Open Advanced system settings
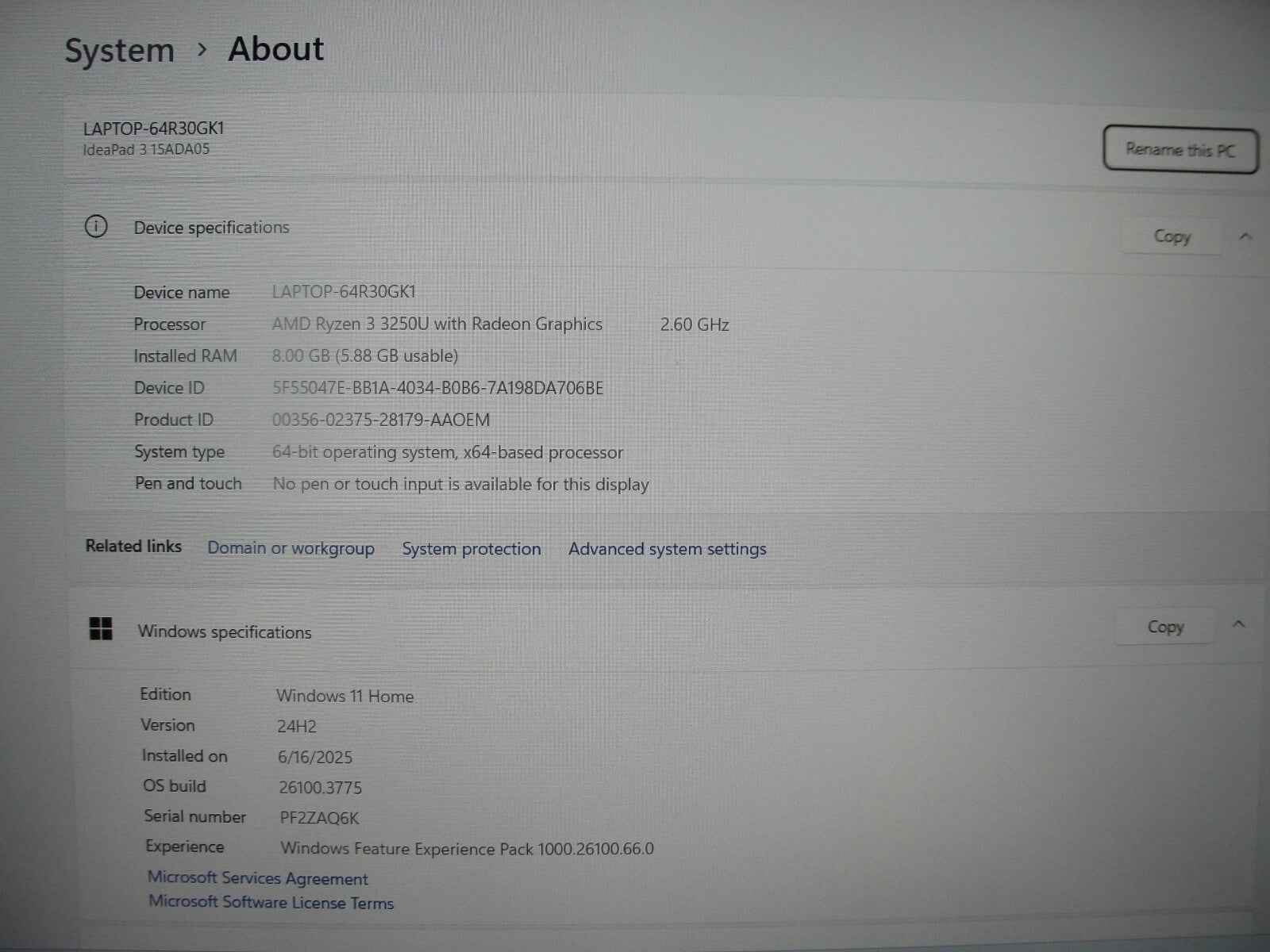 tap(667, 548)
